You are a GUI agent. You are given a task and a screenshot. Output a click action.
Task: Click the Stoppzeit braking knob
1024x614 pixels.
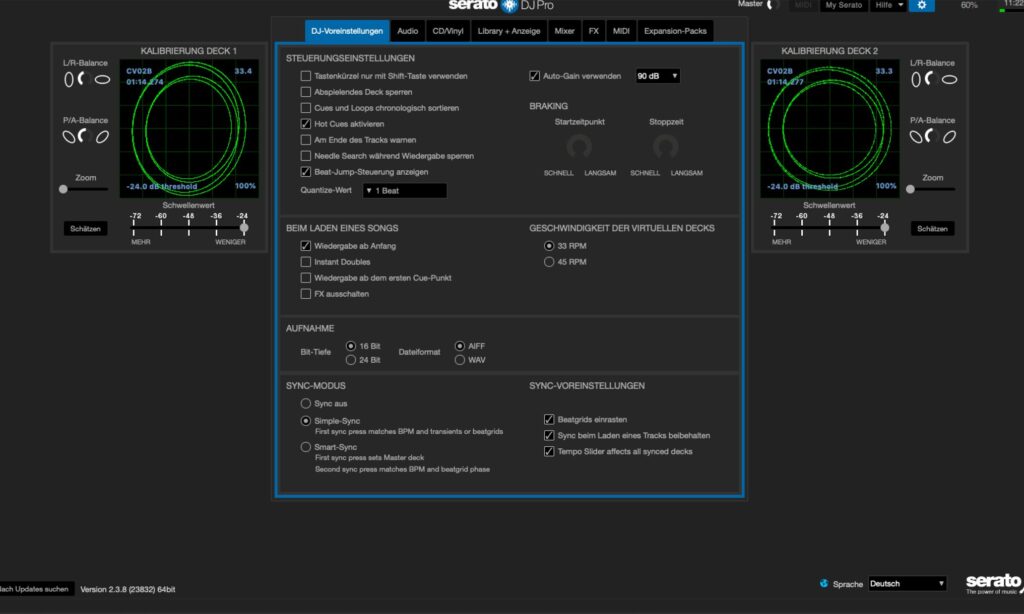(x=665, y=147)
